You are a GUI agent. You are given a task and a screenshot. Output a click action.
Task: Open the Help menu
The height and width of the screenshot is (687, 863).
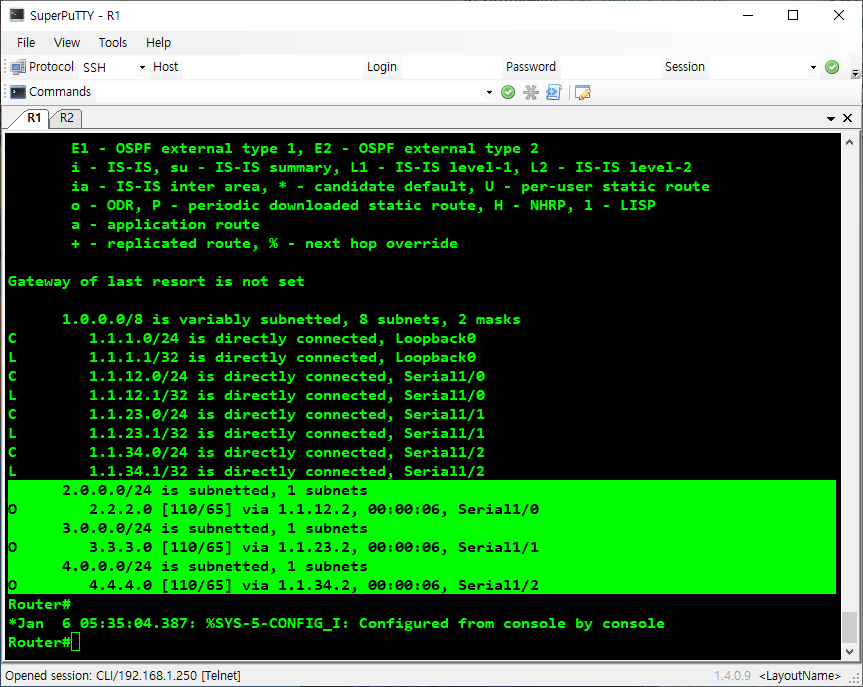(x=158, y=42)
